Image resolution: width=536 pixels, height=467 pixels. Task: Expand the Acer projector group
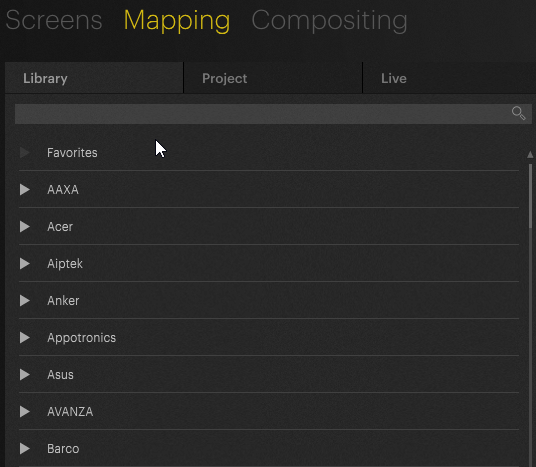(x=25, y=226)
